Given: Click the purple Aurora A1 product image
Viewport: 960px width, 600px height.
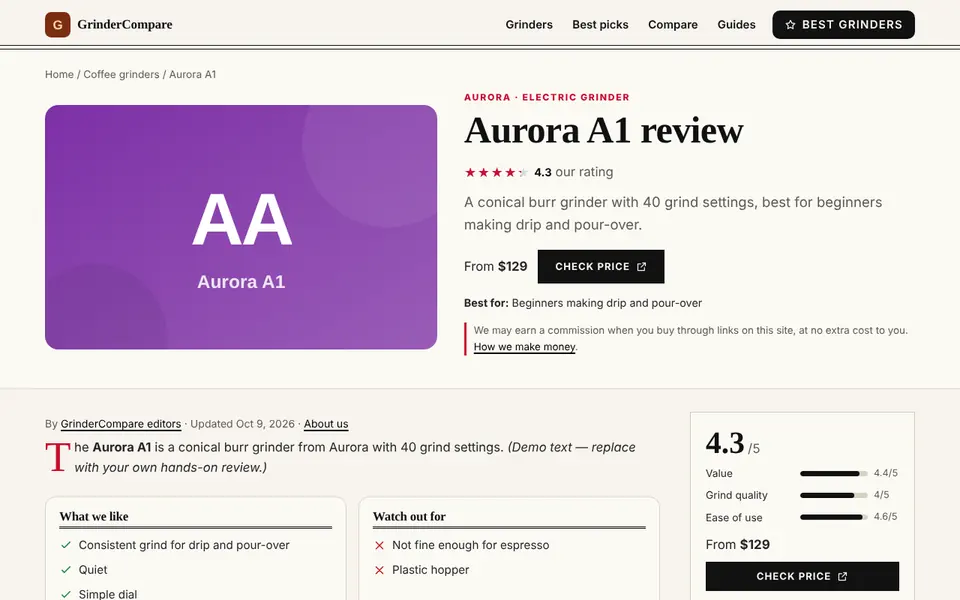Looking at the screenshot, I should [241, 227].
